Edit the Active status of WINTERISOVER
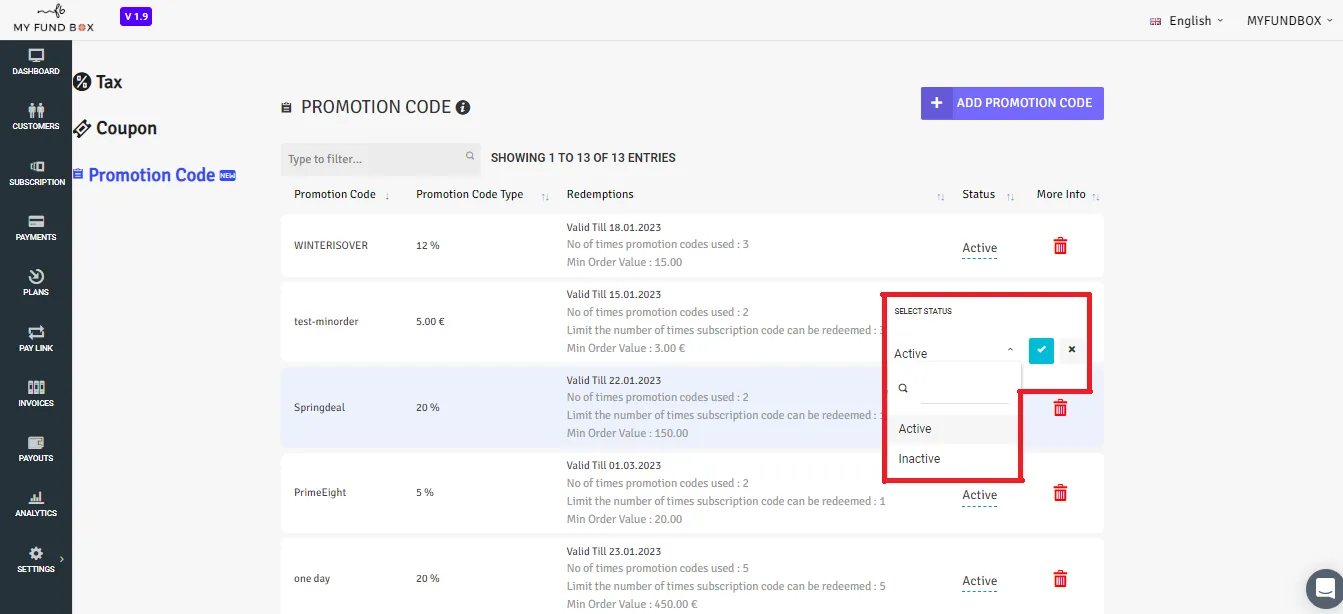This screenshot has width=1343, height=614. pos(980,248)
